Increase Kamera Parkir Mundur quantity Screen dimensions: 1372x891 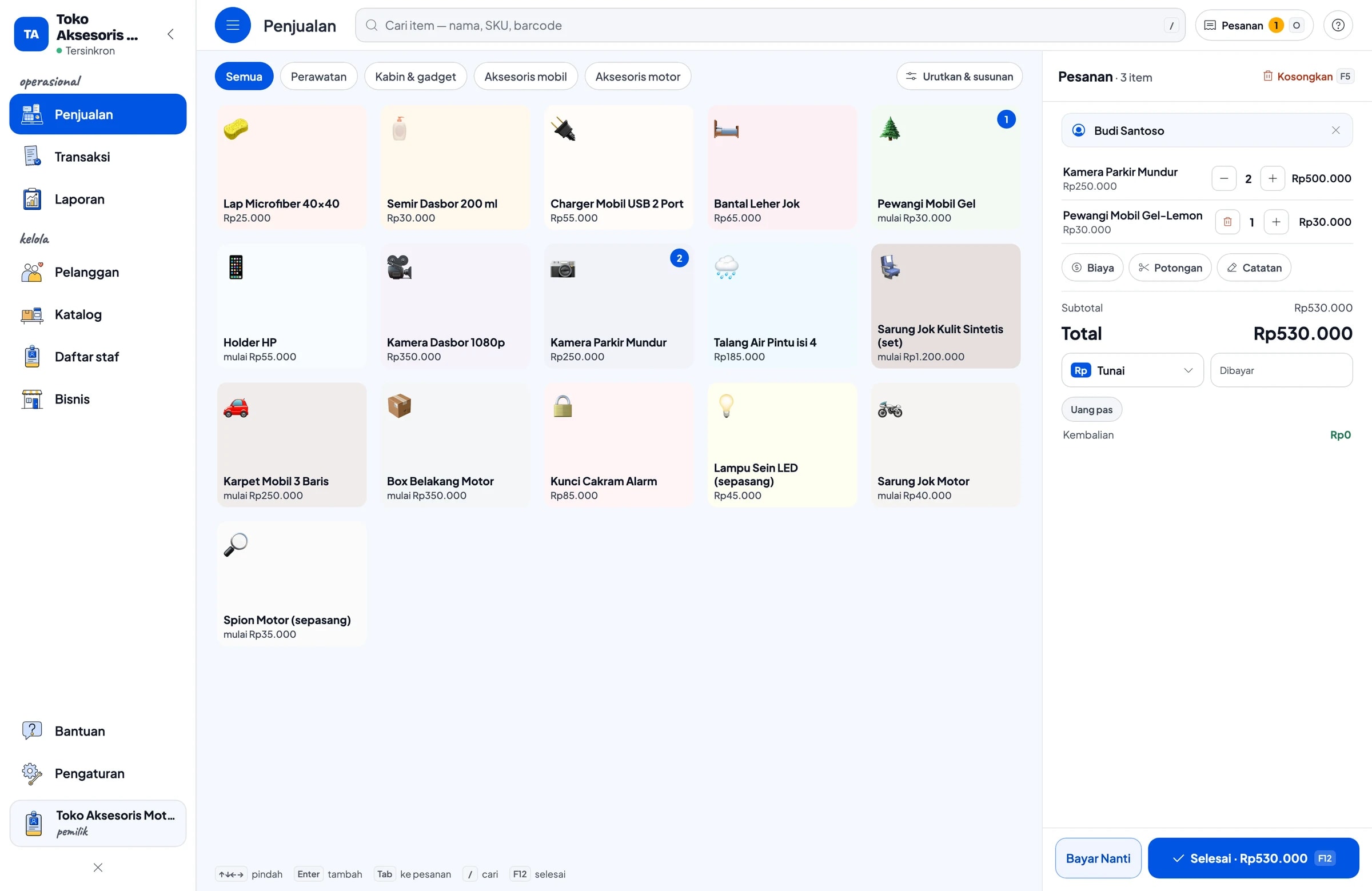click(x=1273, y=179)
